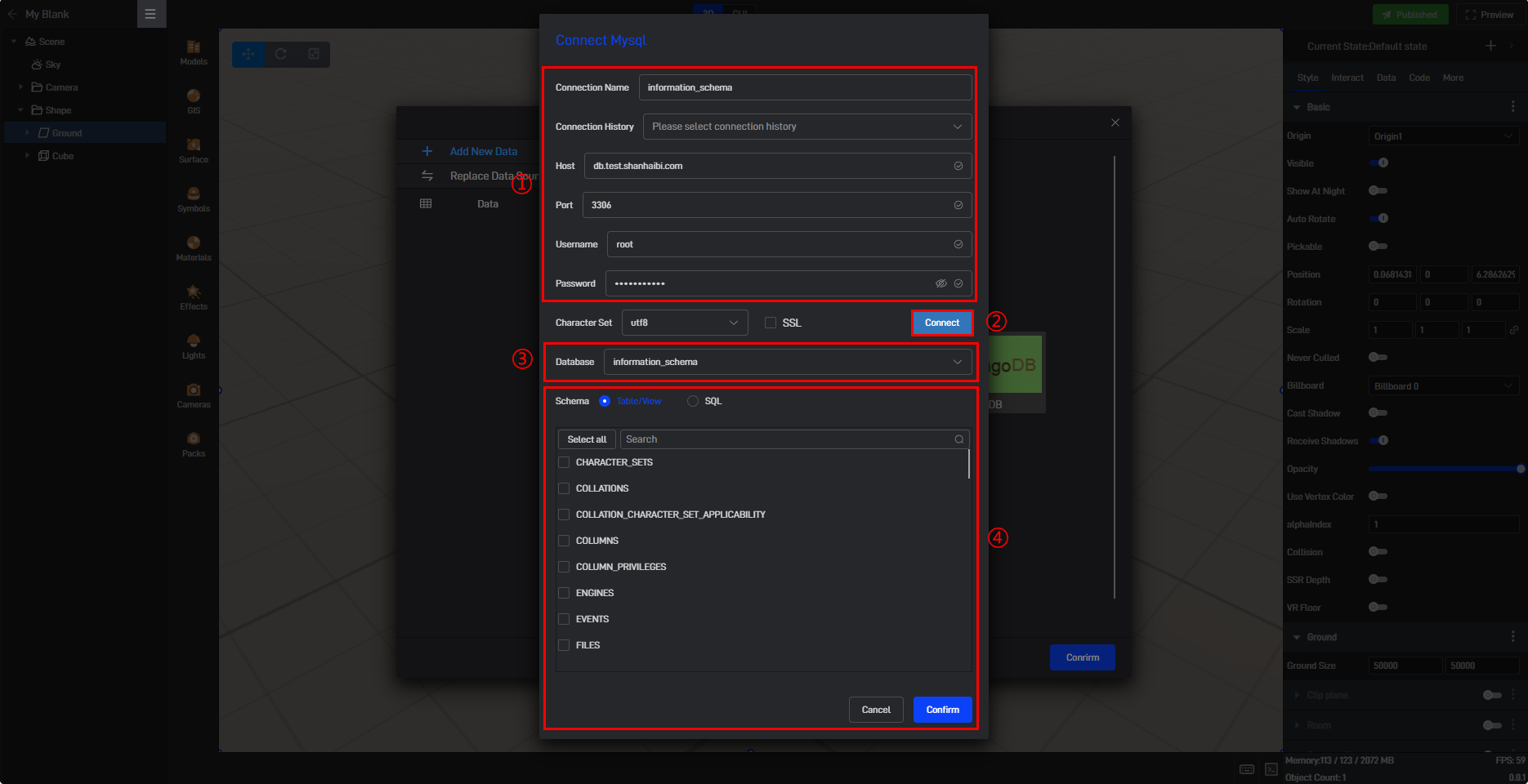
Task: Check the COLUMNS table
Action: point(564,541)
